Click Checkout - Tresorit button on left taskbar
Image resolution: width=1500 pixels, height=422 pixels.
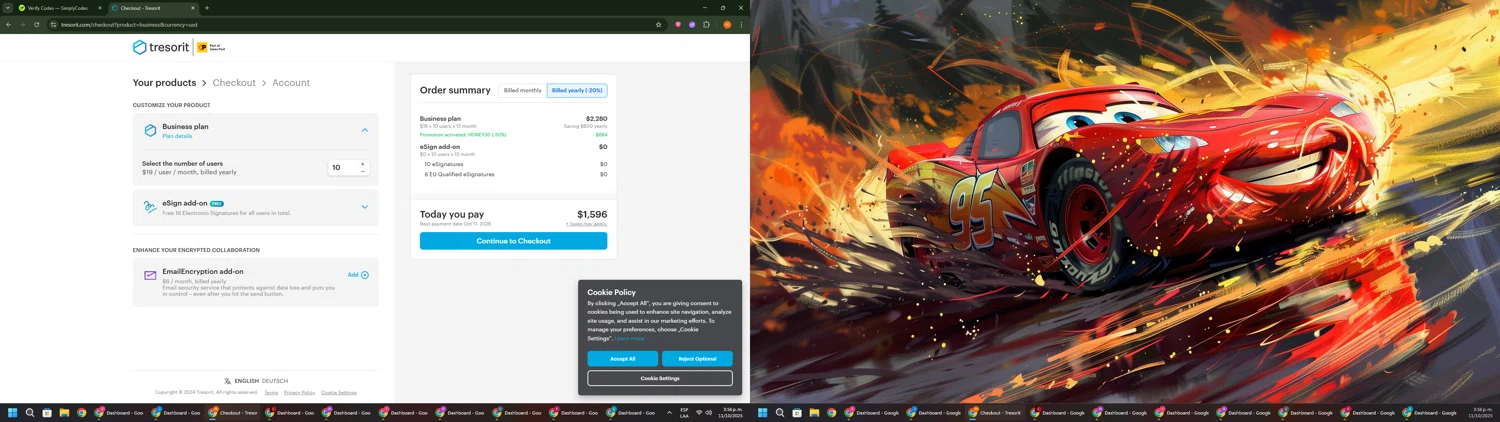click(x=234, y=412)
